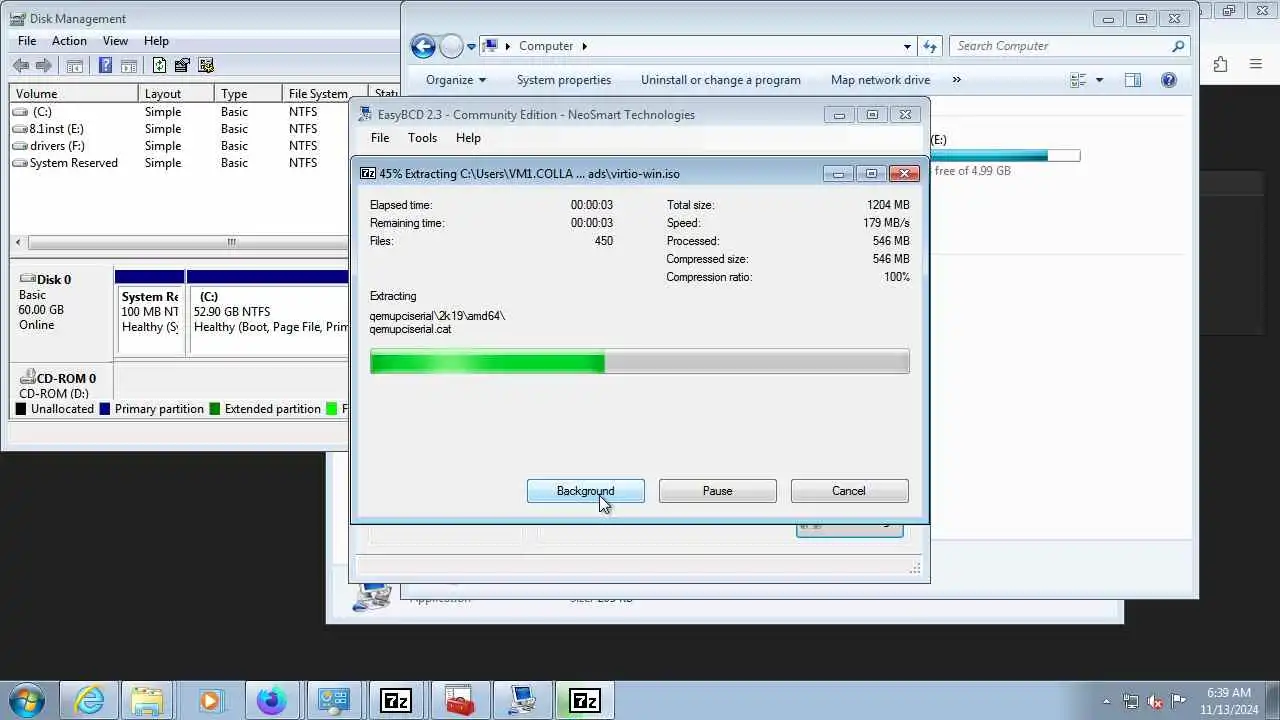Open the Properties icon in Disk Management toolbar
The image size is (1280, 720).
(182, 66)
